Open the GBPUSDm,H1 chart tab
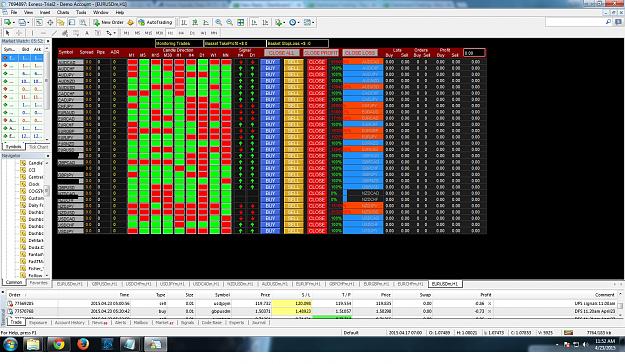The width and height of the screenshot is (625, 364). [104, 284]
